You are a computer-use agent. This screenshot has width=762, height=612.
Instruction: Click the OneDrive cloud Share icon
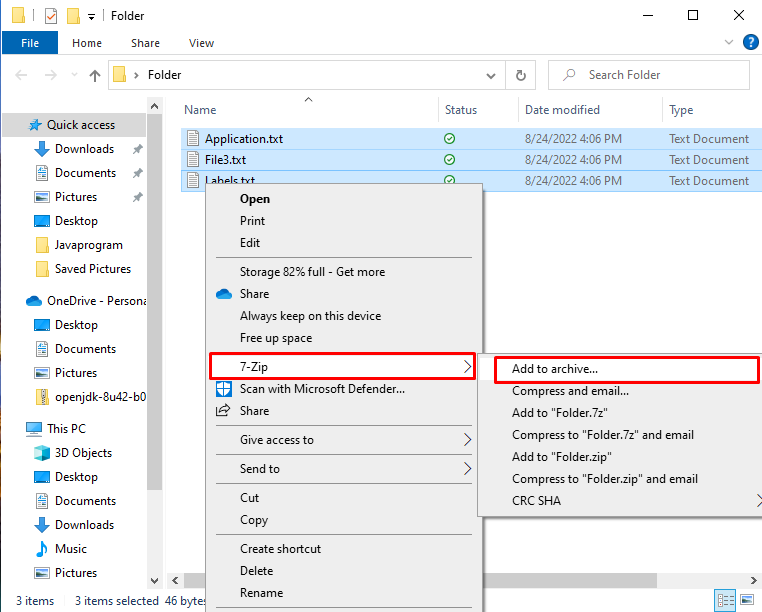point(223,294)
